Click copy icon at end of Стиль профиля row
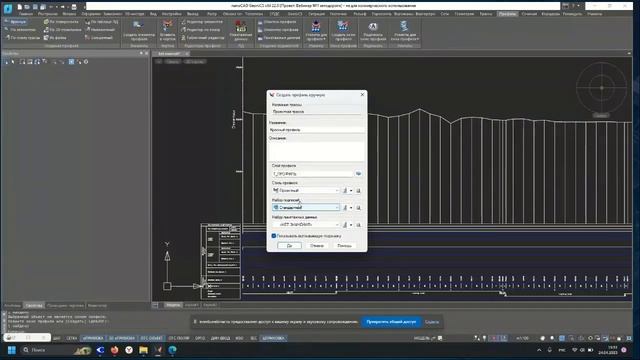This screenshot has height=360, width=640. 359,191
